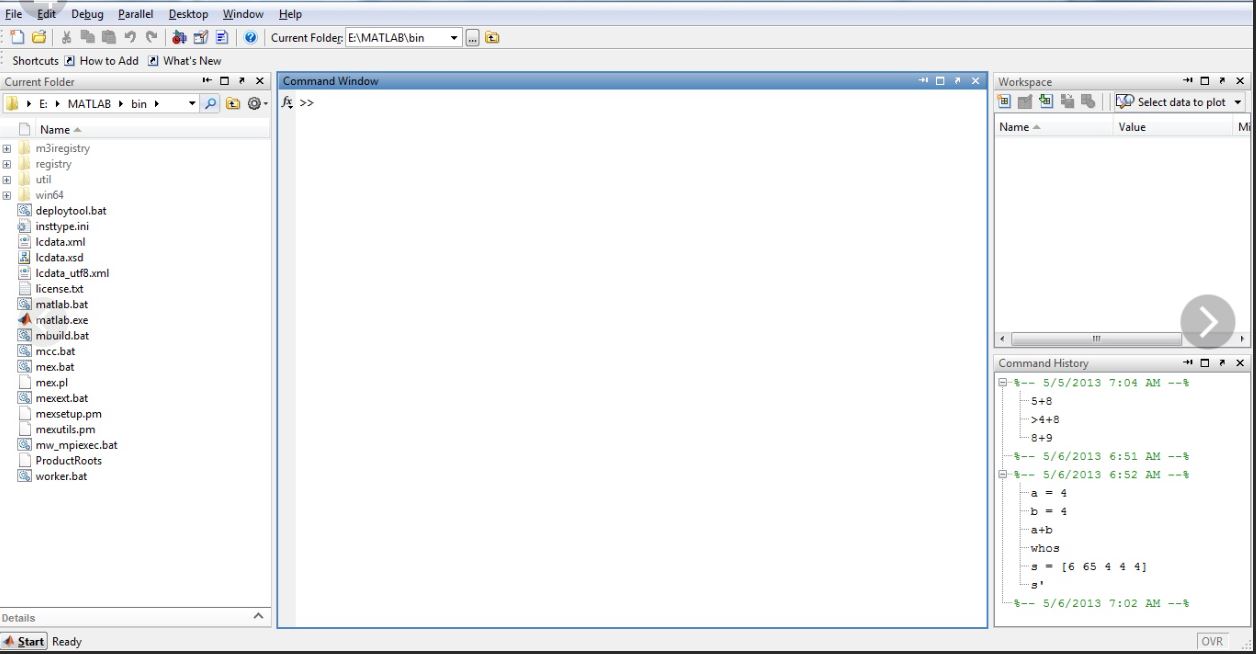The image size is (1256, 654).
Task: Open the Edit menu
Action: pos(46,14)
